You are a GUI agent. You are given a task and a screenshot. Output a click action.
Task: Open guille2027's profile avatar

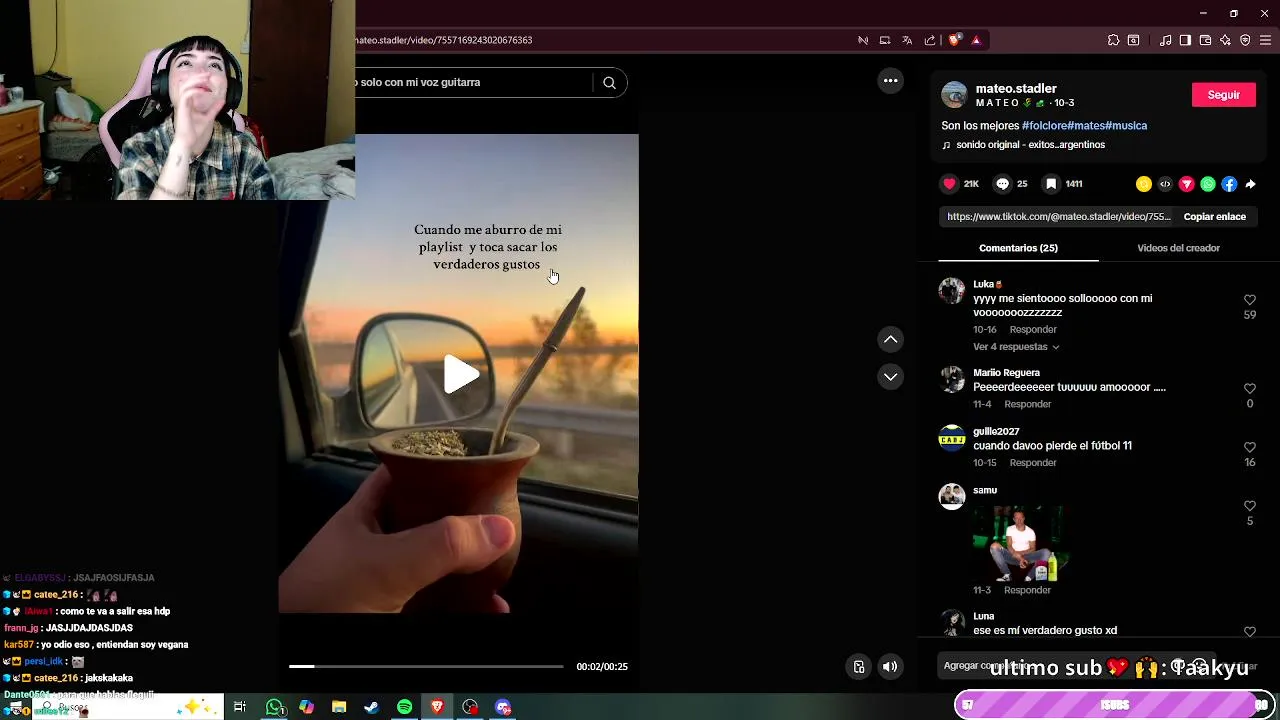point(952,438)
